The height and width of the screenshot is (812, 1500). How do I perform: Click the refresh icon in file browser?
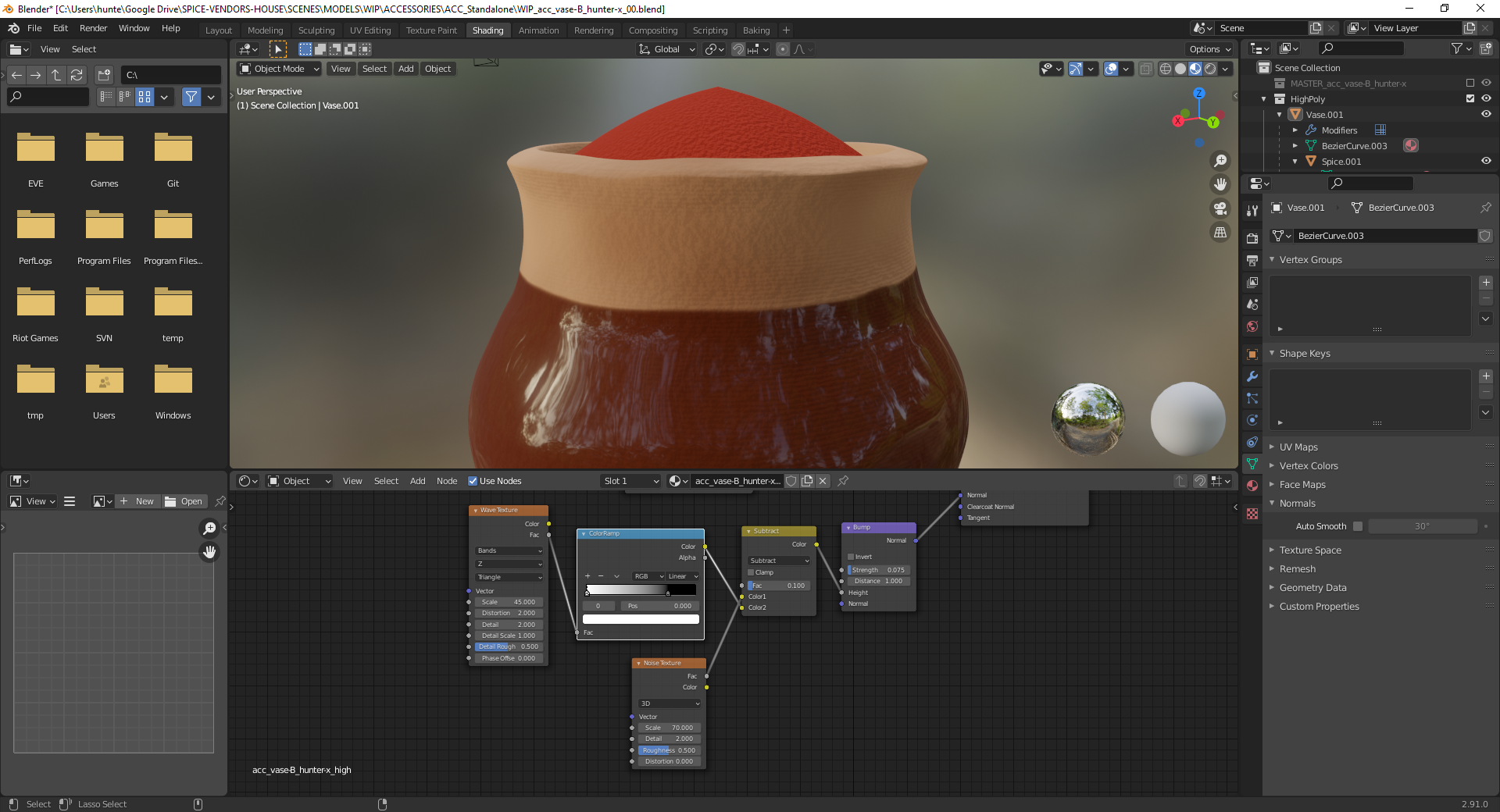77,75
